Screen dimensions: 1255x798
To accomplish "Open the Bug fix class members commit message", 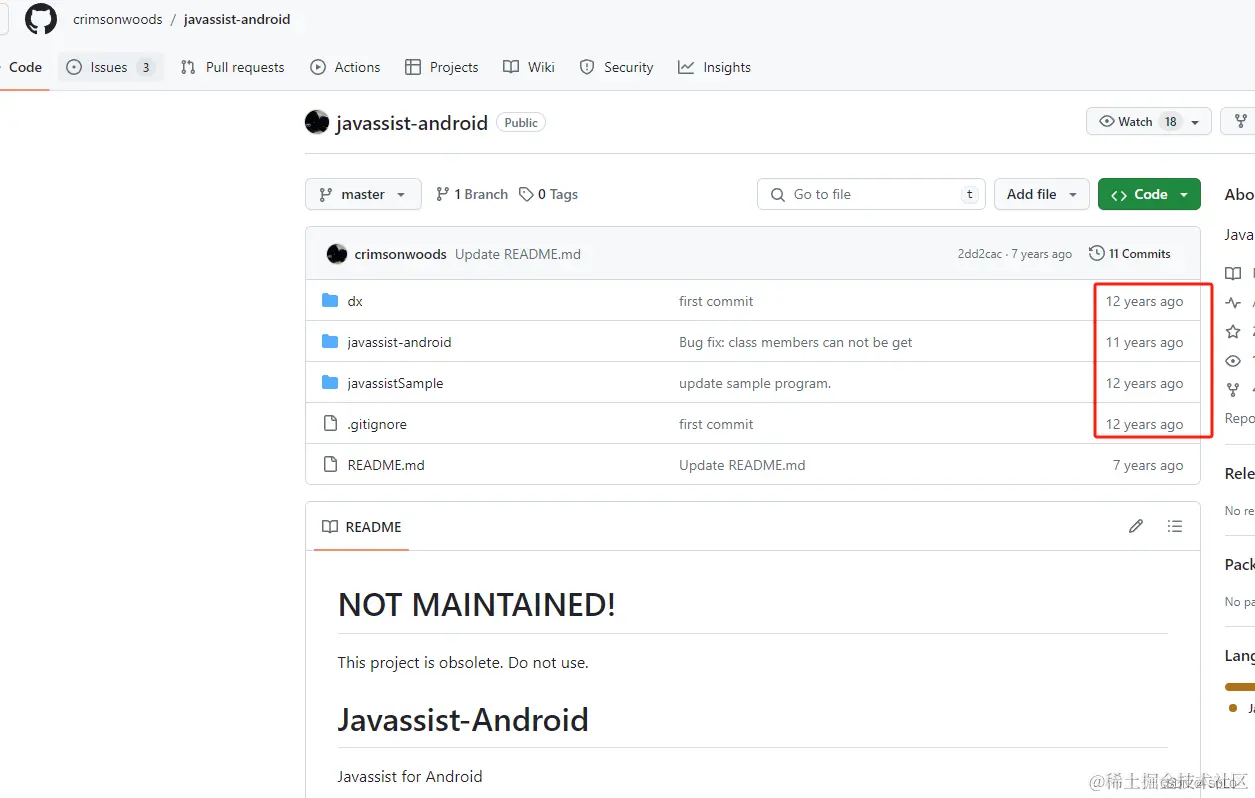I will [796, 342].
